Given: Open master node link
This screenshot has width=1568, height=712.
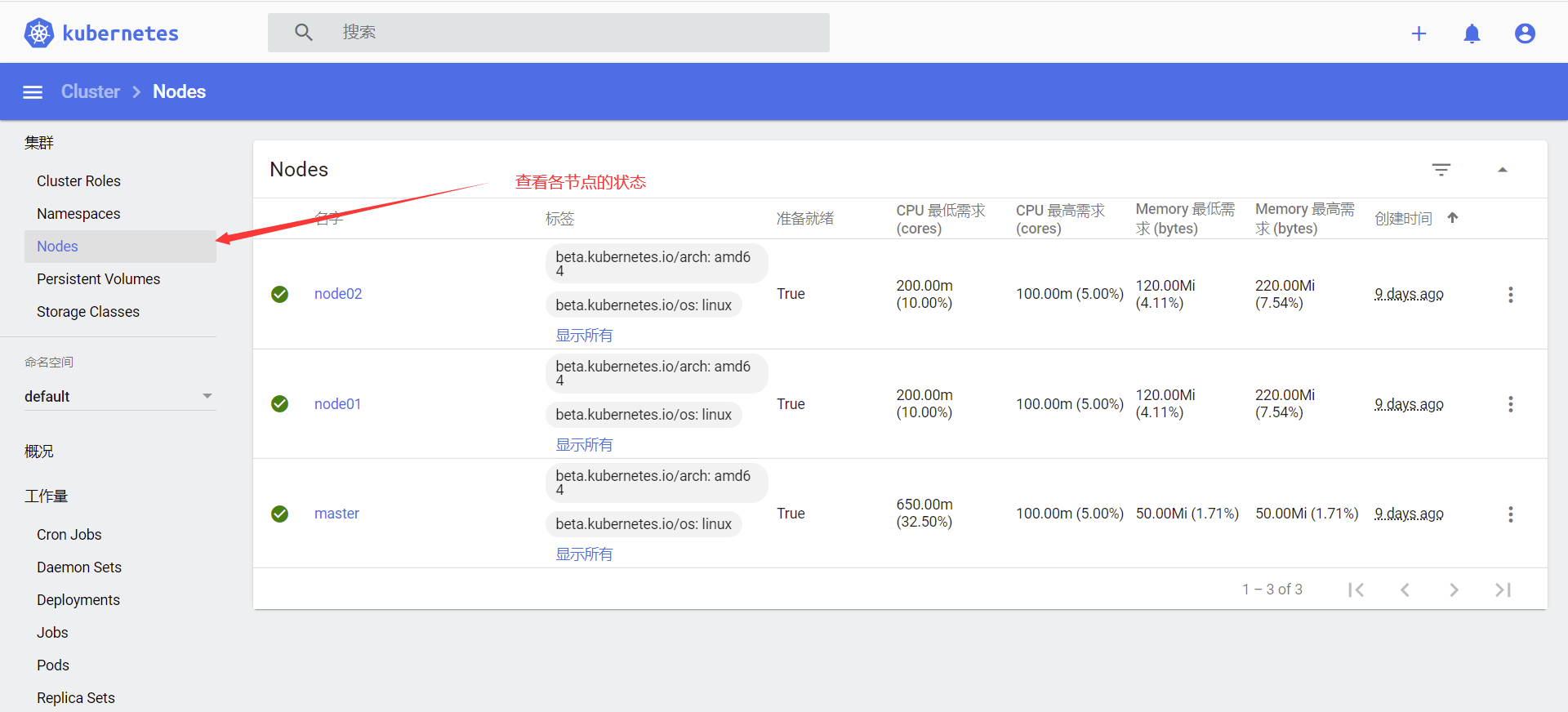Looking at the screenshot, I should tap(336, 514).
